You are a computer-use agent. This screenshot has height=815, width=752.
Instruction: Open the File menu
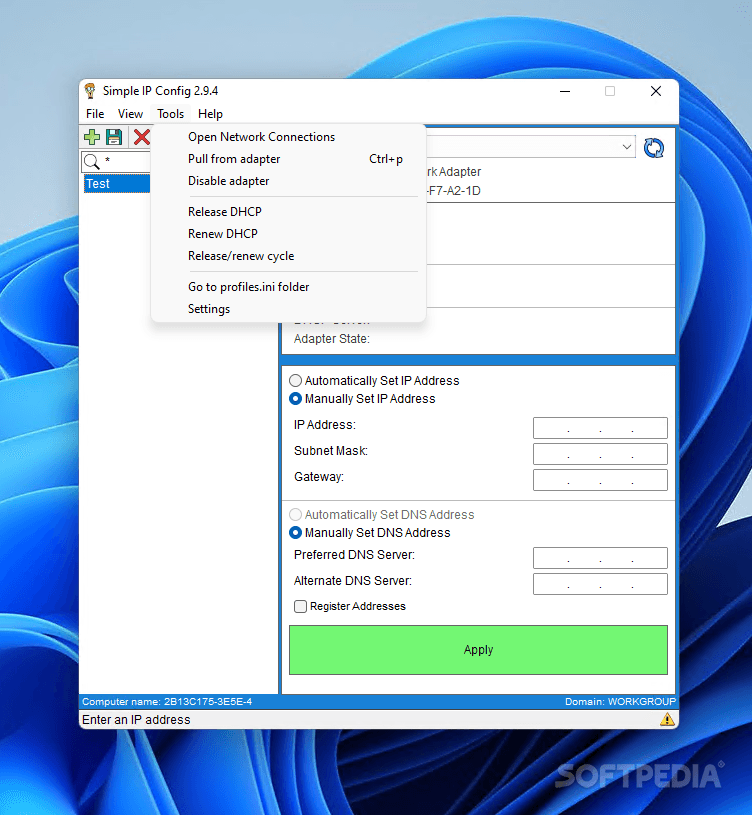tap(95, 114)
